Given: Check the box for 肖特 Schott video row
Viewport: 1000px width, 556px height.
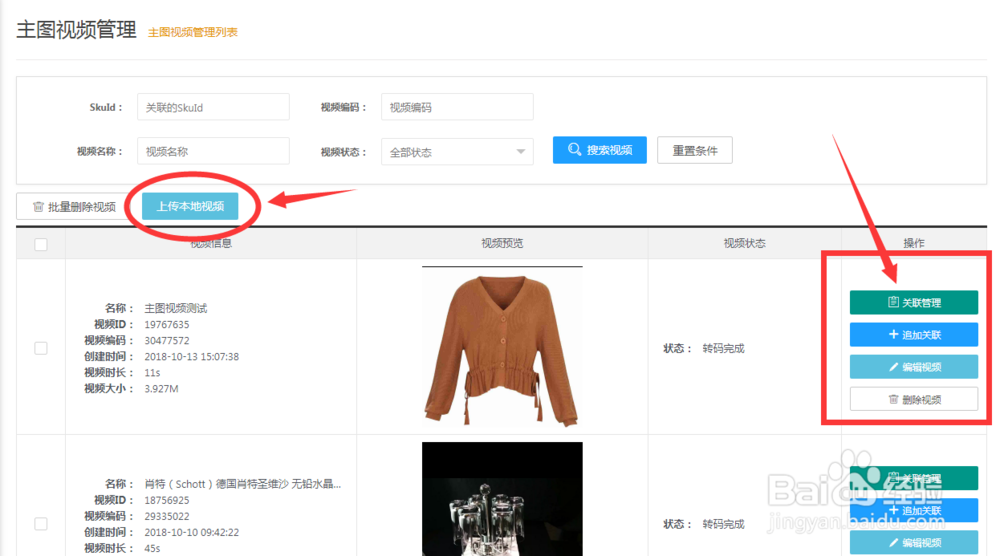Looking at the screenshot, I should coord(41,524).
